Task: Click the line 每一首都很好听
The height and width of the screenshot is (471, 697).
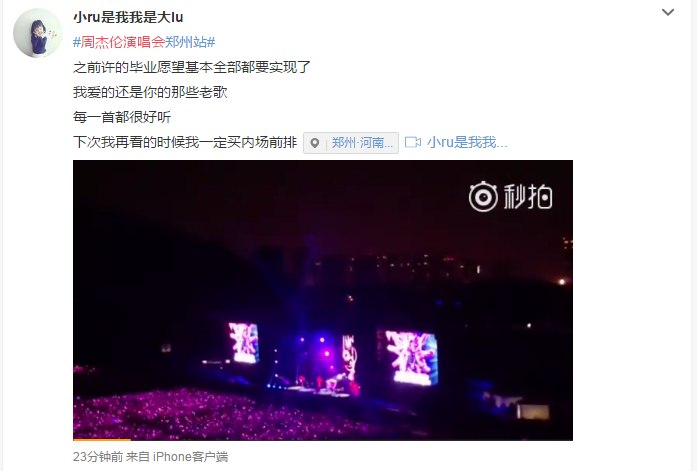Action: 122,117
